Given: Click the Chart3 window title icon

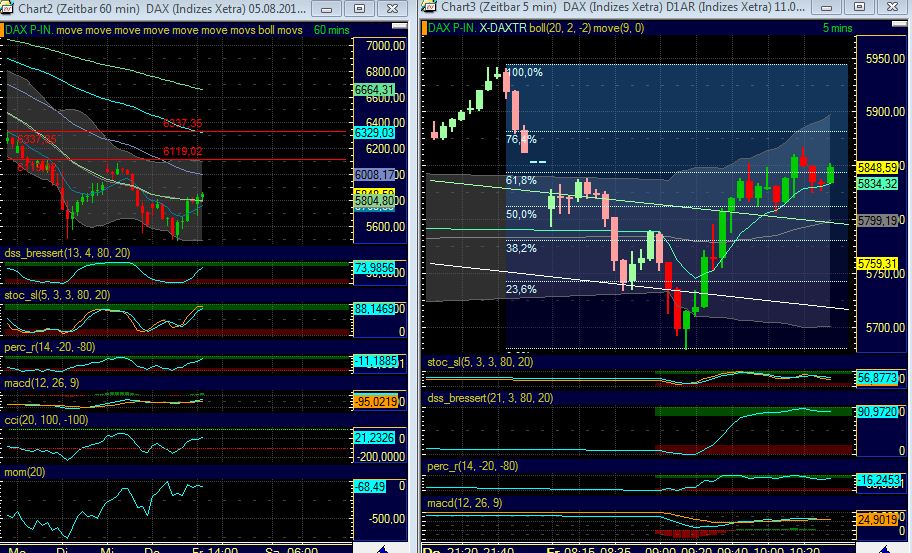Looking at the screenshot, I should pos(429,6).
